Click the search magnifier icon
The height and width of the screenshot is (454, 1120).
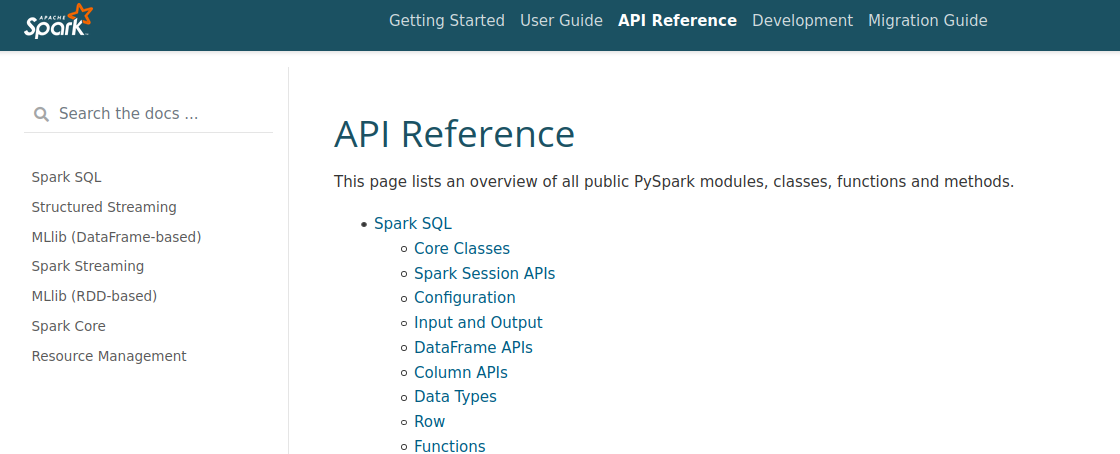pos(41,114)
